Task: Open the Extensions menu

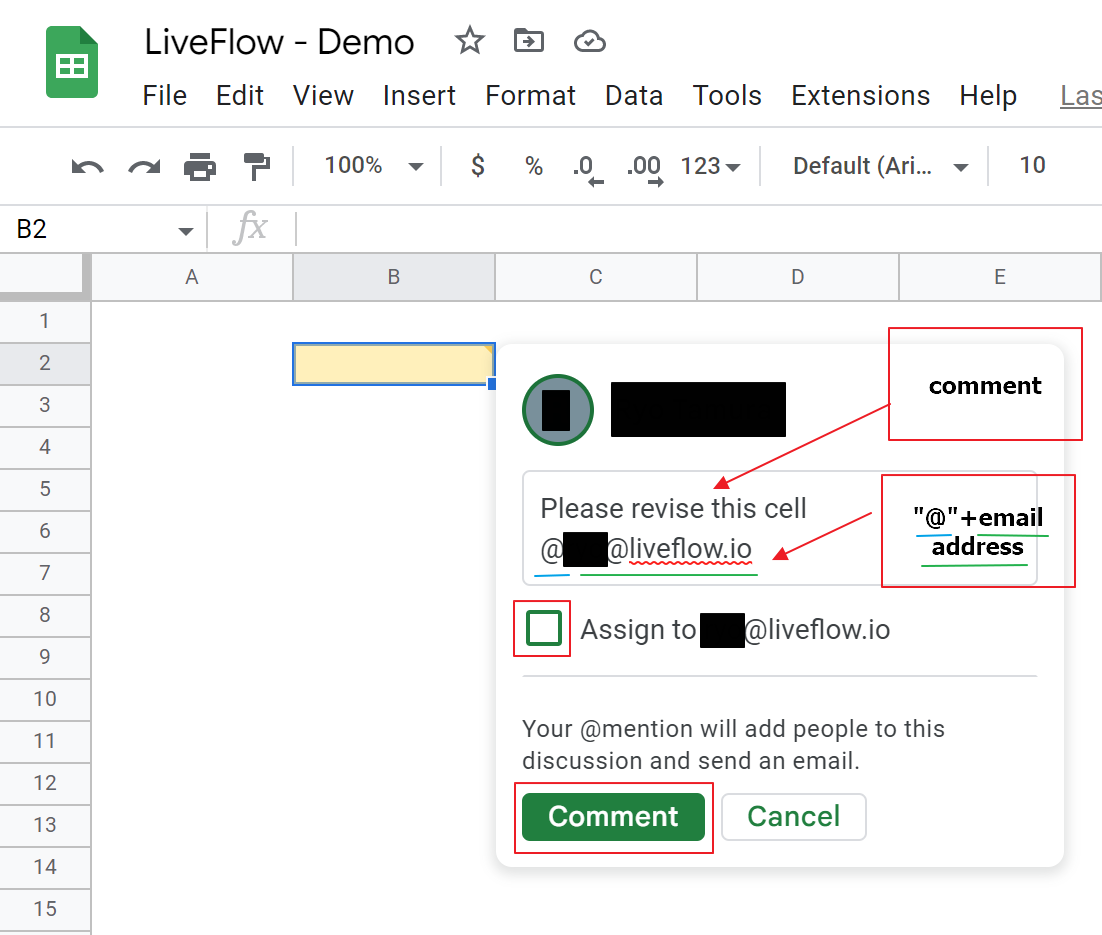Action: [x=860, y=96]
